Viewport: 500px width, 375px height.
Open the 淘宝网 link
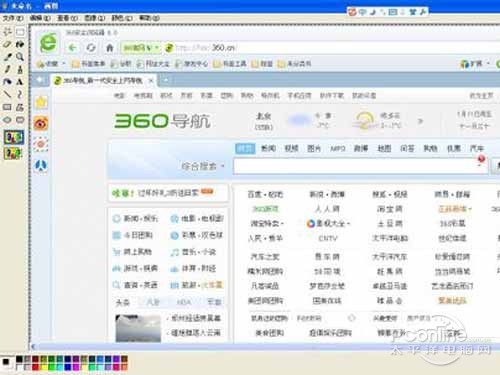390,209
